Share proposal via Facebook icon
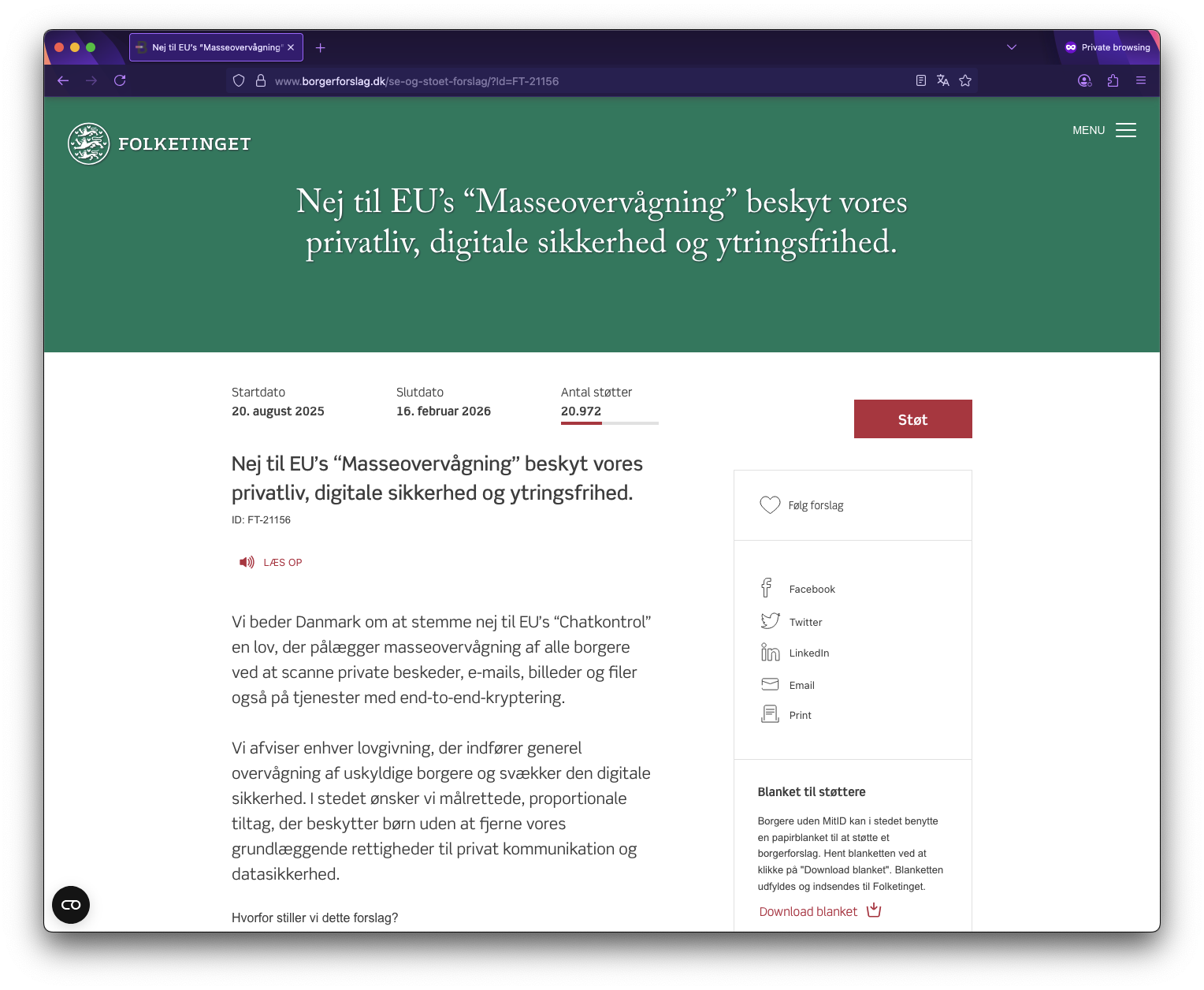The height and width of the screenshot is (990, 1204). coord(767,588)
